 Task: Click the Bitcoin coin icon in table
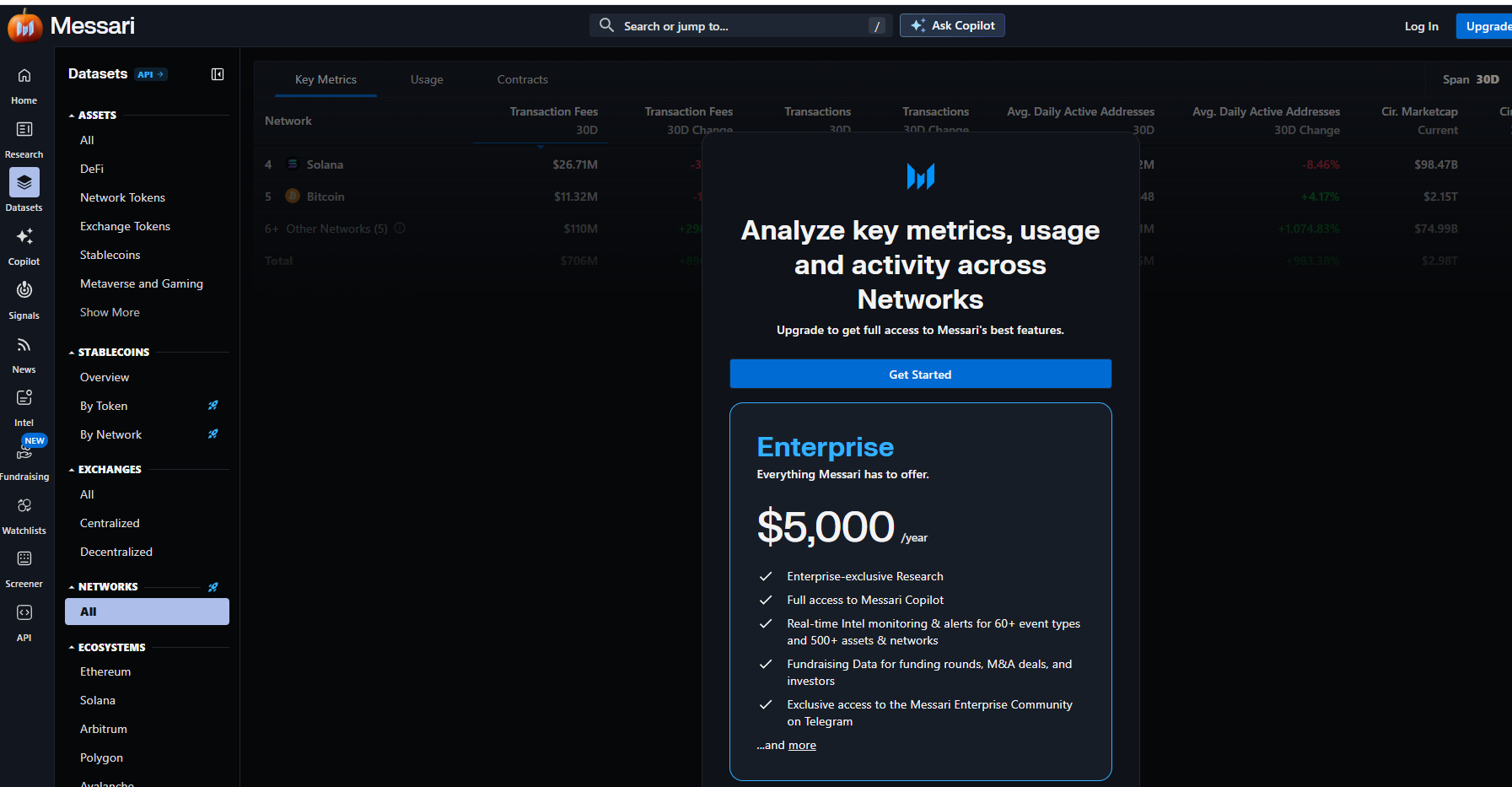(x=293, y=196)
